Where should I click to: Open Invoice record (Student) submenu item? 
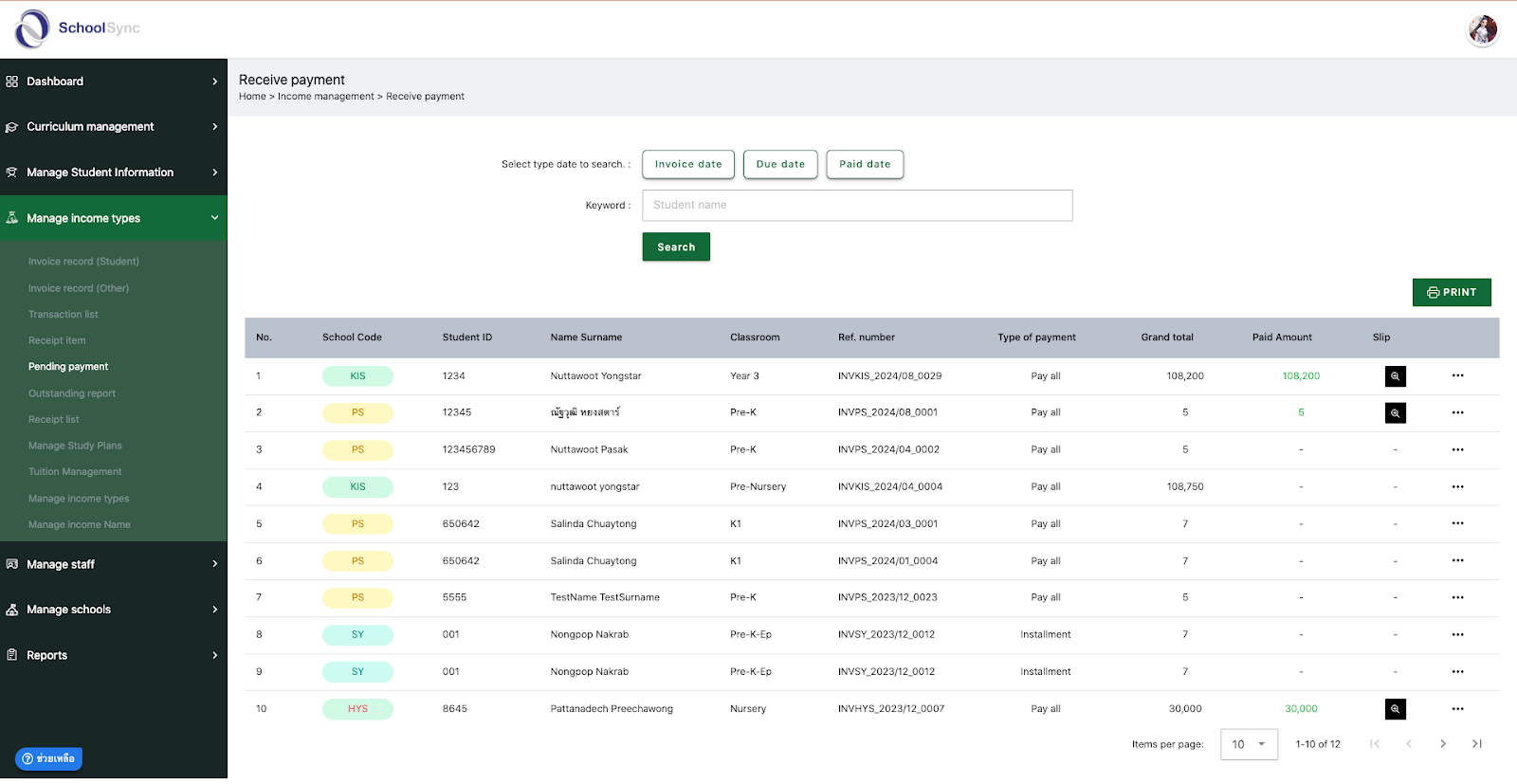(x=83, y=262)
